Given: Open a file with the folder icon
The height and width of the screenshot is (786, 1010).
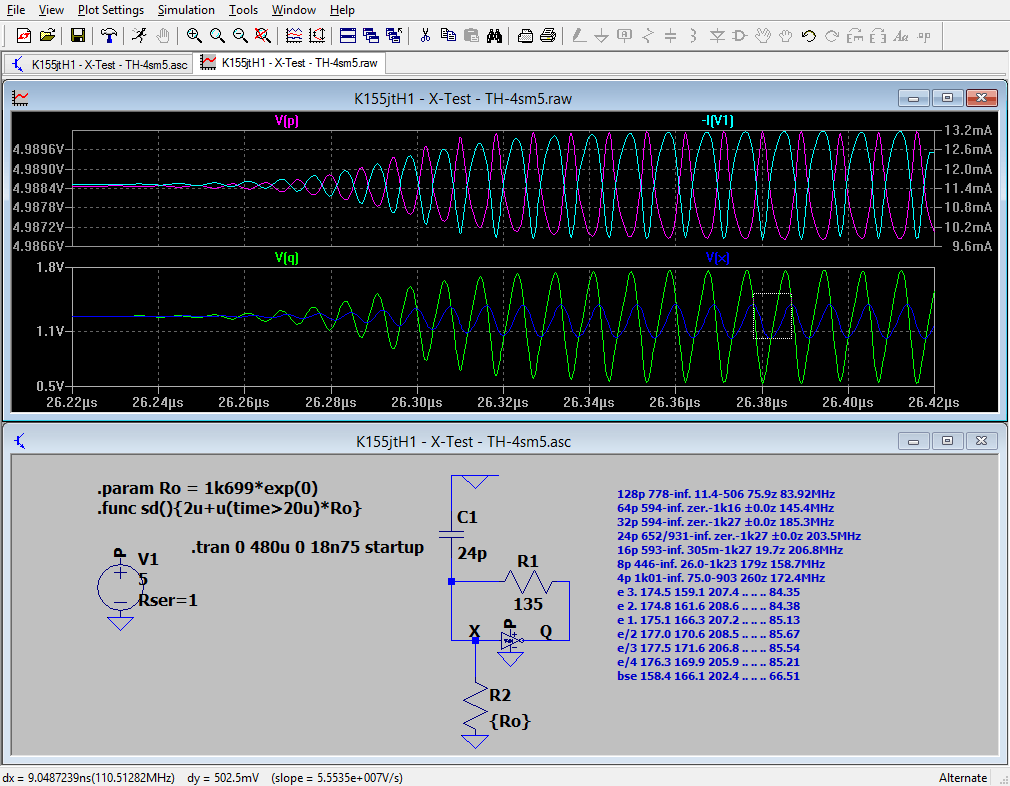Looking at the screenshot, I should pos(46,36).
